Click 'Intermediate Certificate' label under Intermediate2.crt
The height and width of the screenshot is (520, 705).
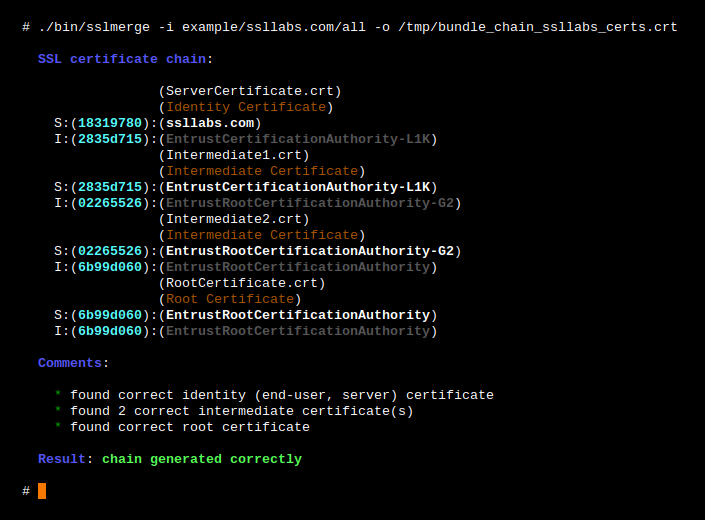coord(262,235)
